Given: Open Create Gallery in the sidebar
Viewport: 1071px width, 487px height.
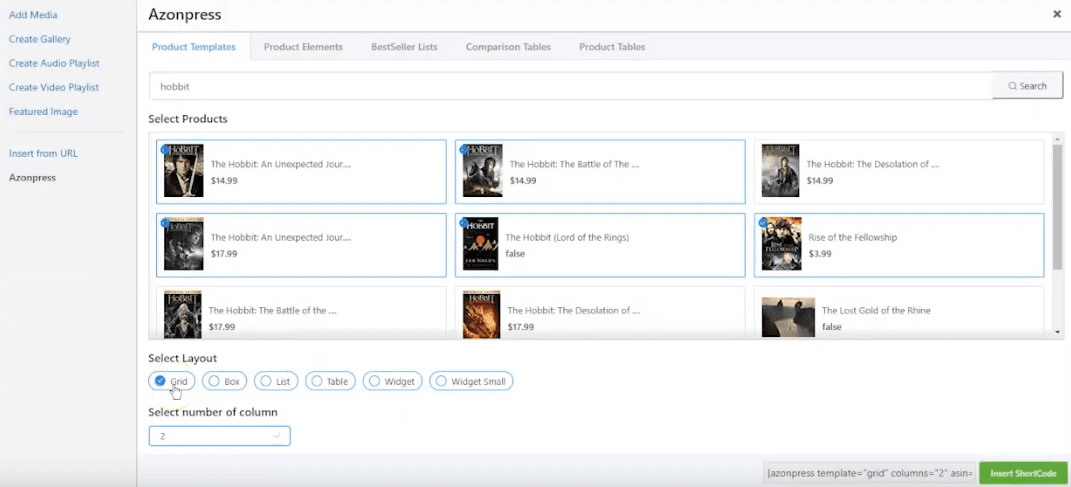Looking at the screenshot, I should point(40,39).
